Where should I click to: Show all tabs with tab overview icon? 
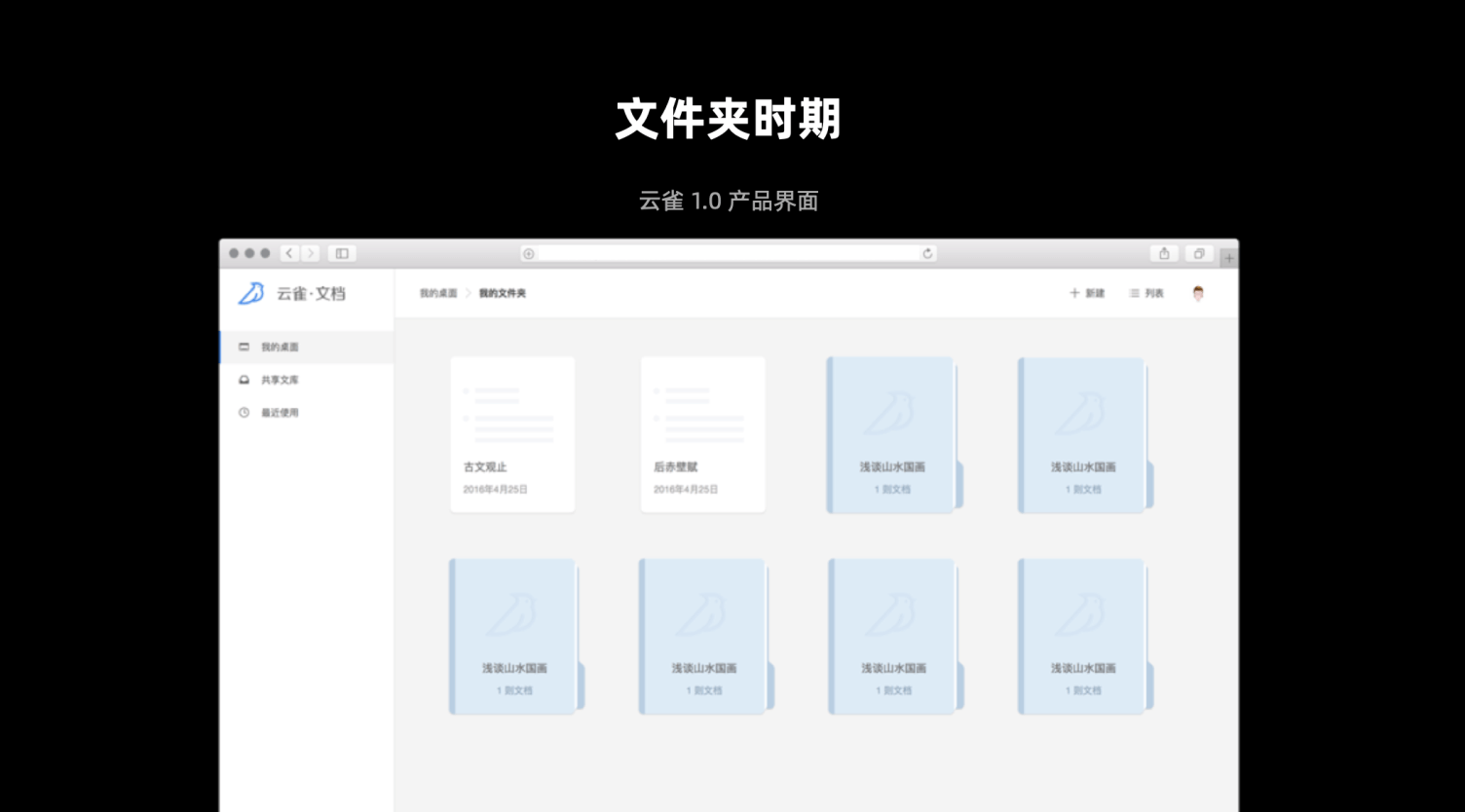1199,253
